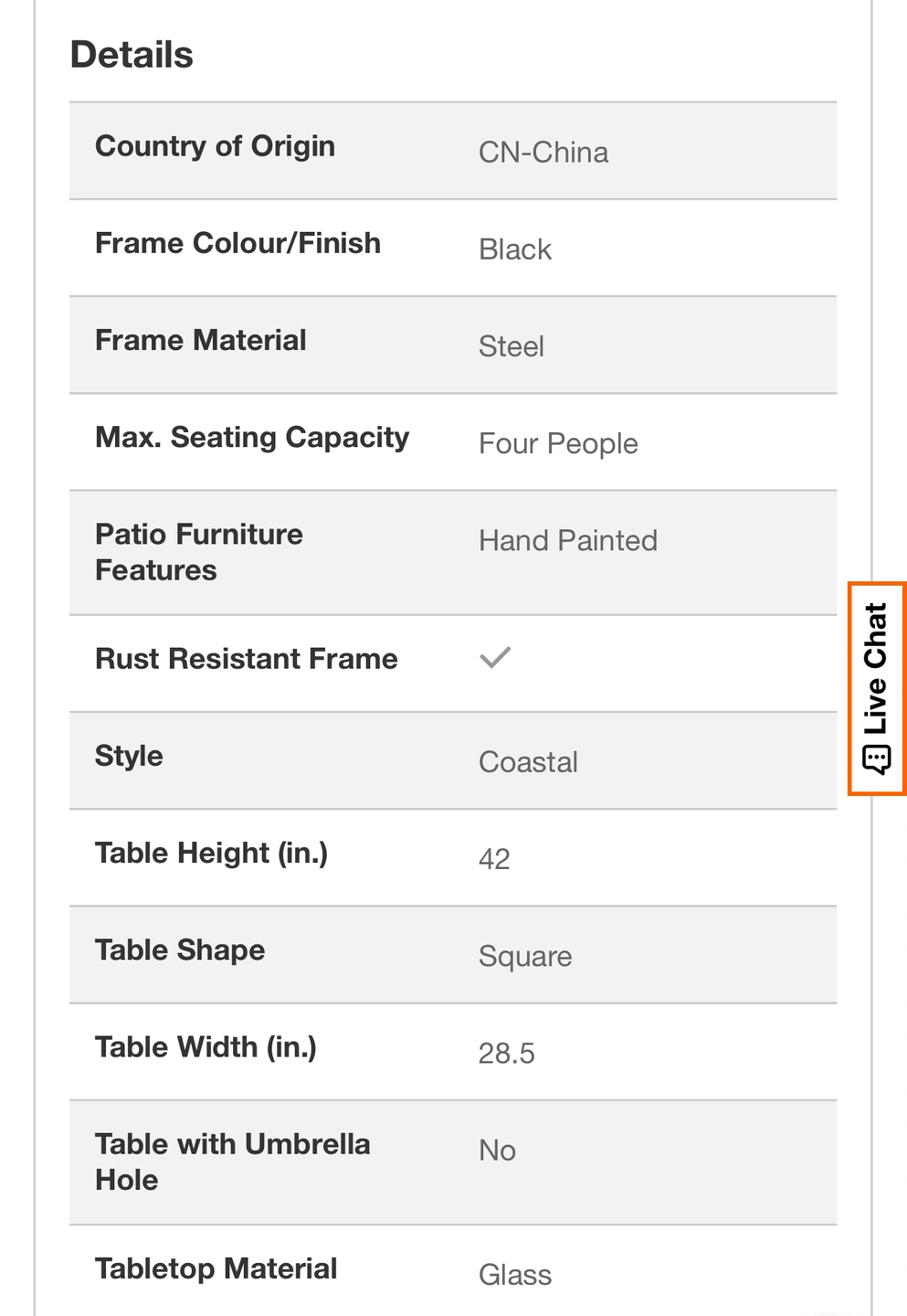
Task: Select the Coastal style value
Action: pos(528,762)
